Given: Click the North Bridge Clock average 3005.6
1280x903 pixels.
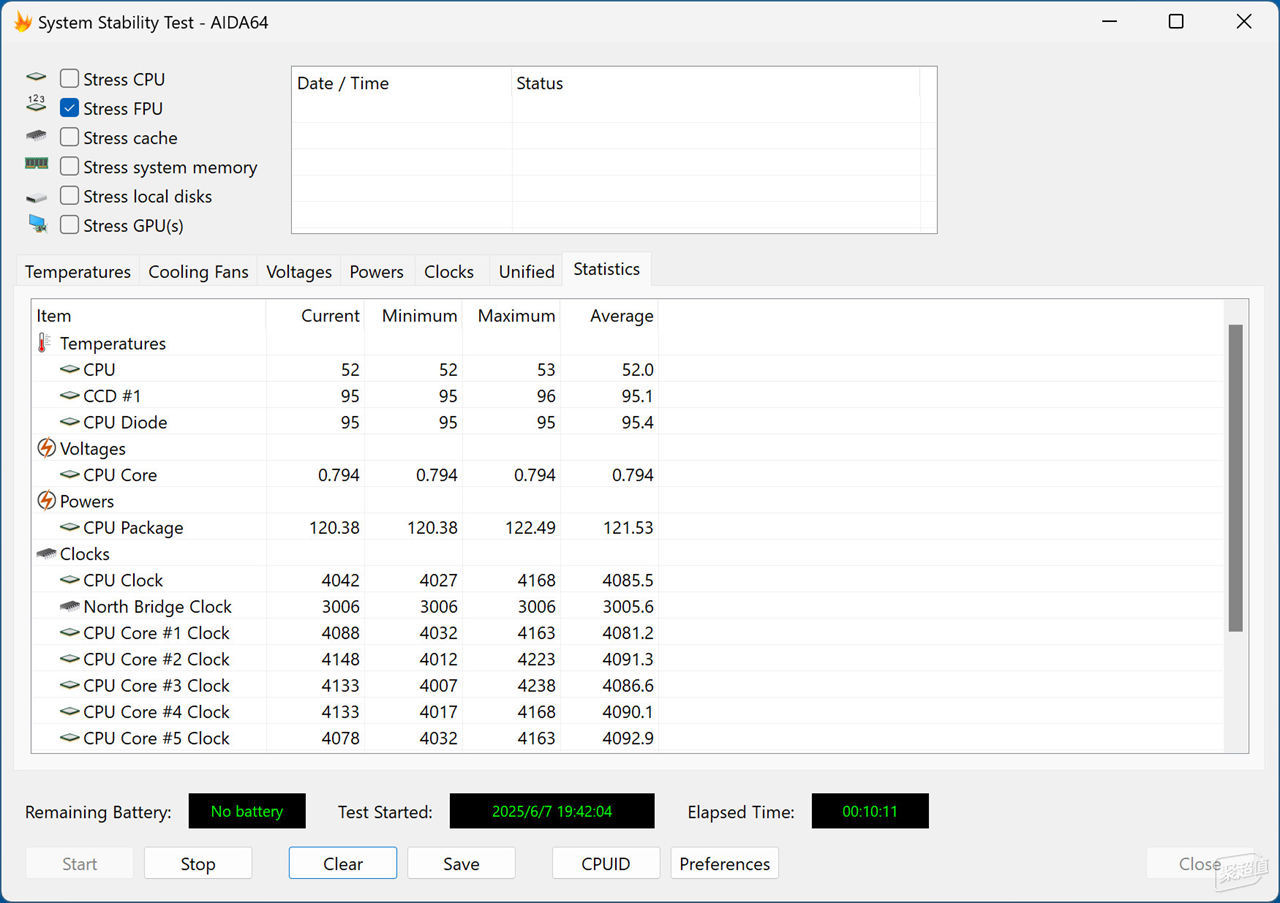Looking at the screenshot, I should [628, 607].
